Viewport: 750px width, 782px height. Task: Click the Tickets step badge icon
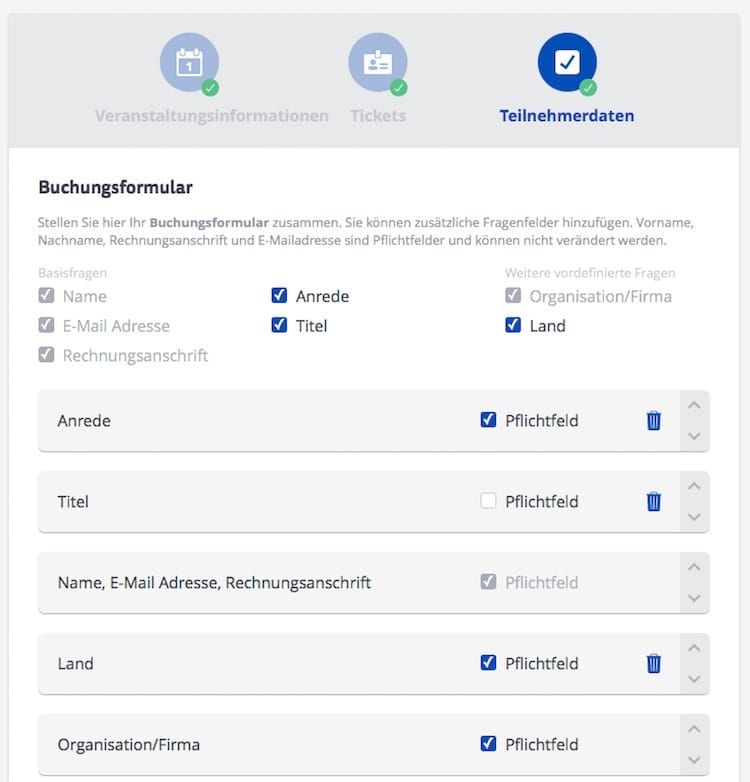tap(378, 63)
